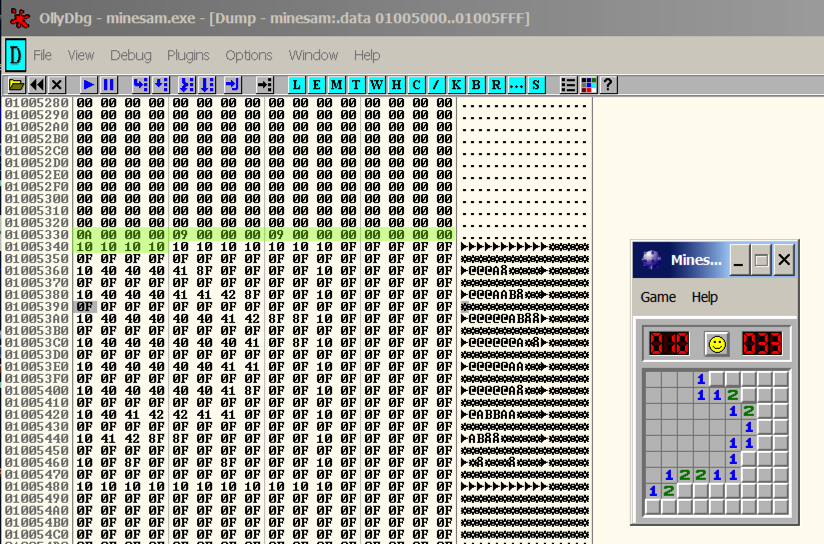Pause execution with the pause icon

(109, 85)
